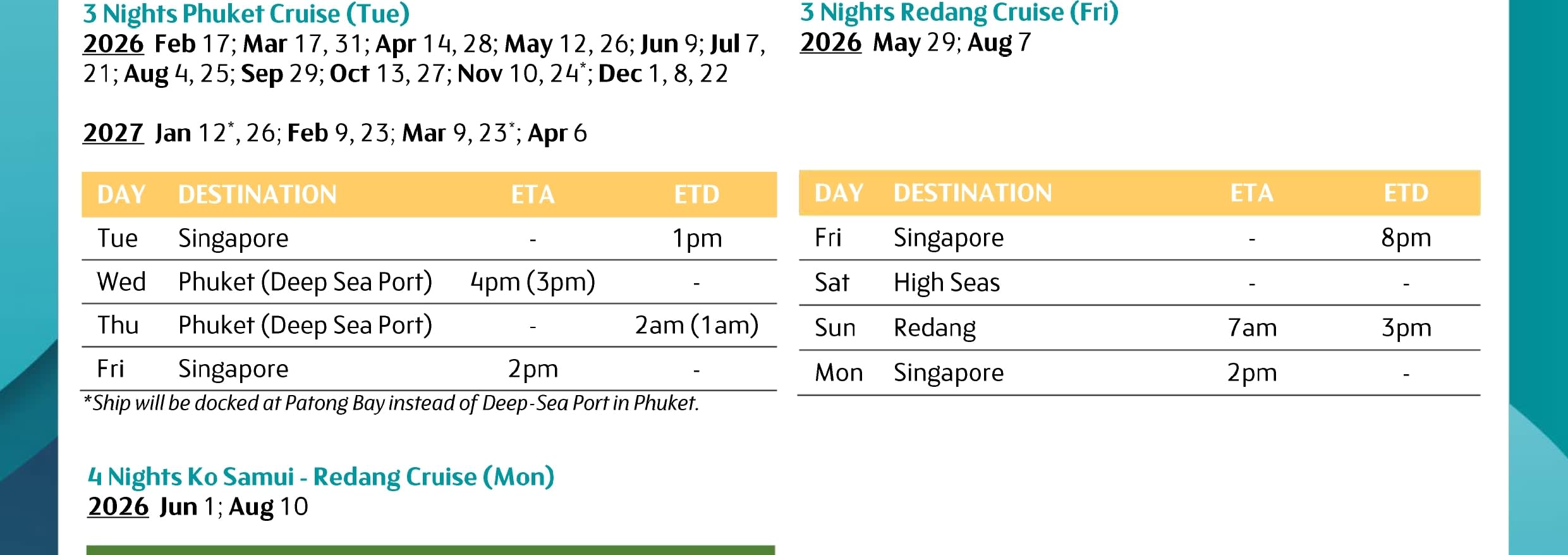Click the underlined 2027 year label
1568x555 pixels.
(114, 133)
